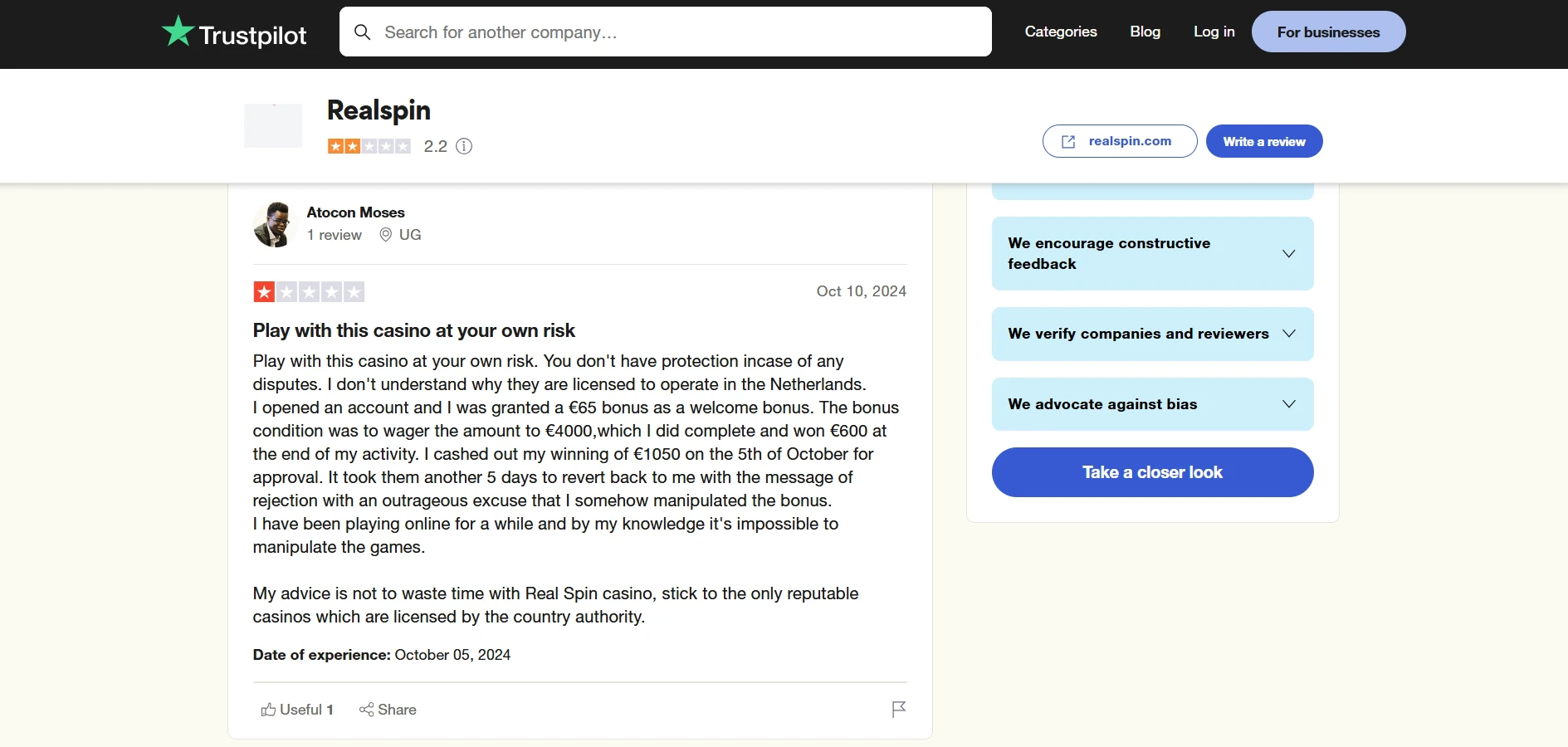Go to the Blog page
Image resolution: width=1568 pixels, height=747 pixels.
point(1145,32)
